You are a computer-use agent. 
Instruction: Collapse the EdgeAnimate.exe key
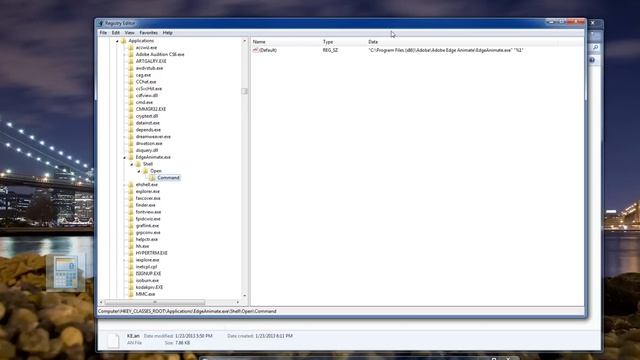pos(124,158)
